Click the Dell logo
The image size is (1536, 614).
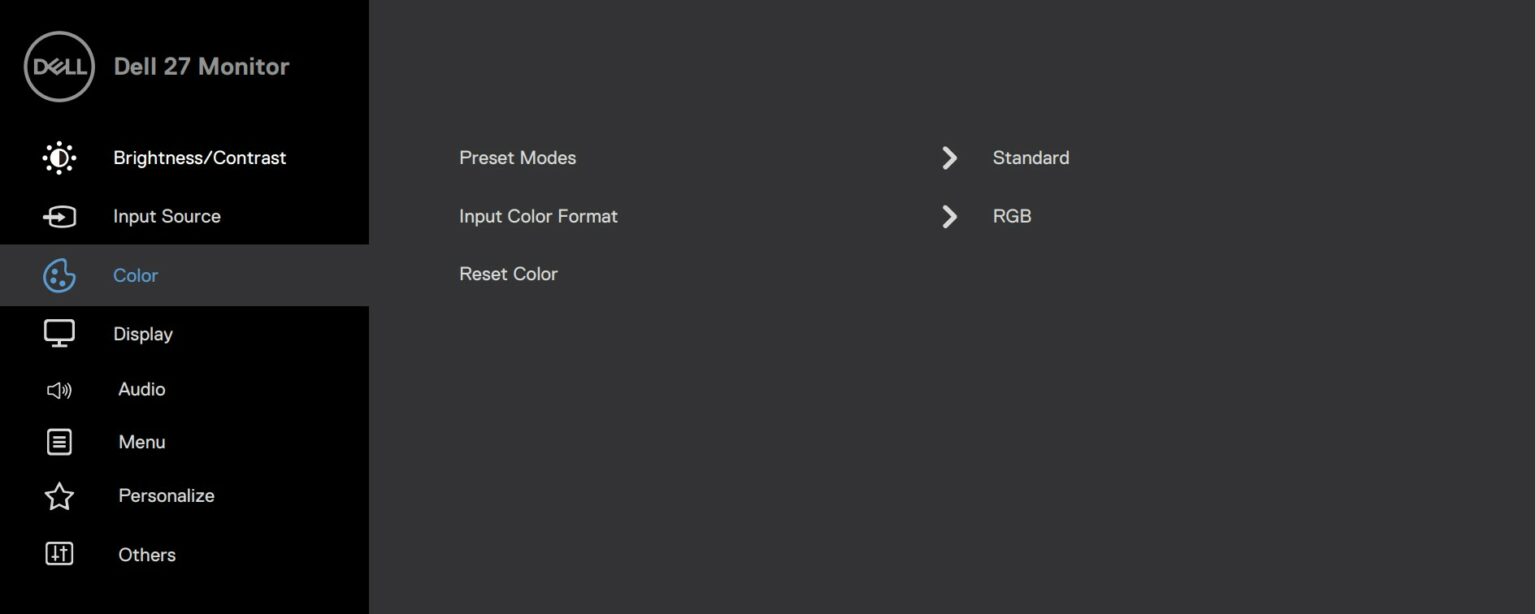pyautogui.click(x=58, y=65)
